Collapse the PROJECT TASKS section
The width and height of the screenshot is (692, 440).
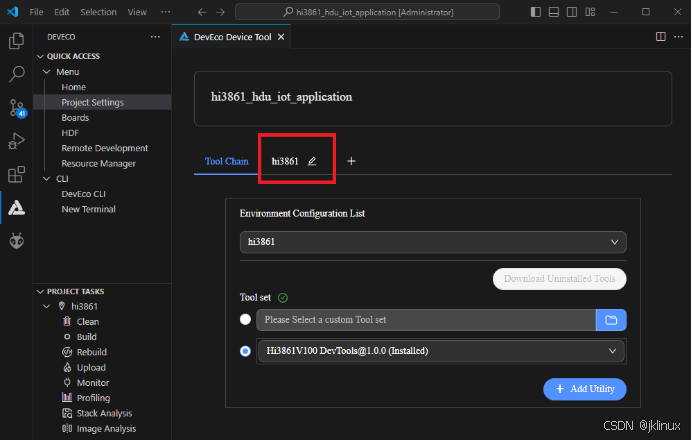point(40,291)
